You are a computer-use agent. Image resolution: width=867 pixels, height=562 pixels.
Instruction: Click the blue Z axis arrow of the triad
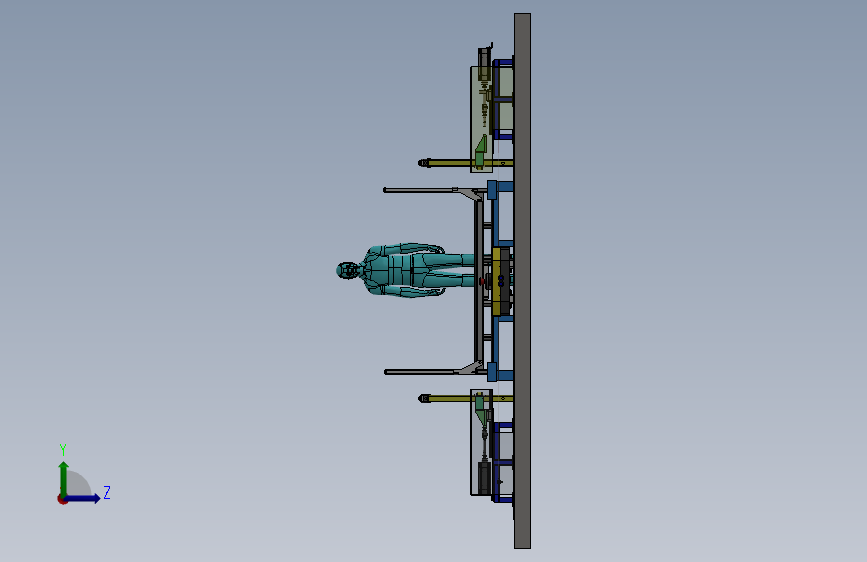pyautogui.click(x=83, y=498)
